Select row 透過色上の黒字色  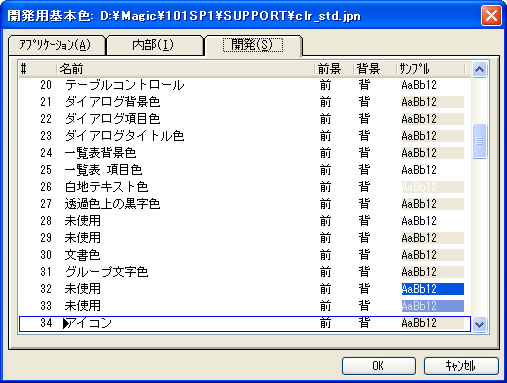(245, 204)
